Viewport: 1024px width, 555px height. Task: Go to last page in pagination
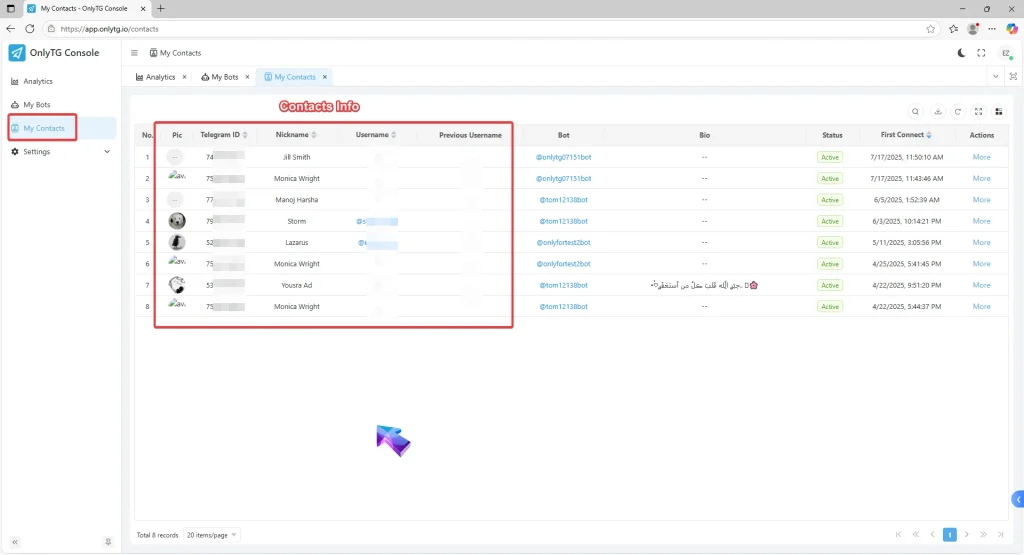pyautogui.click(x=1000, y=535)
